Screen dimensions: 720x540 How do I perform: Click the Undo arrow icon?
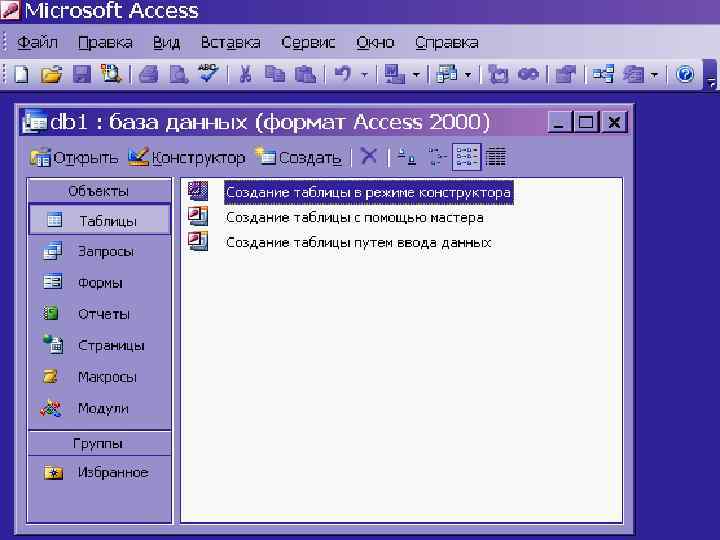[x=343, y=74]
